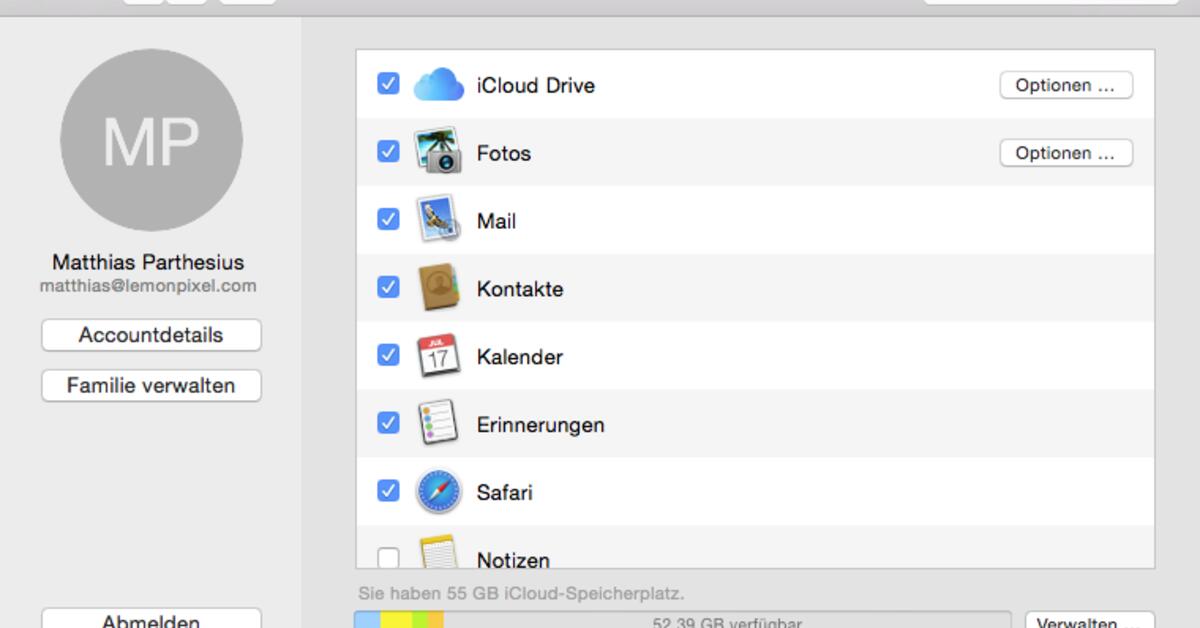Toggle the Kontakte checkbox
Image resolution: width=1200 pixels, height=628 pixels.
388,288
